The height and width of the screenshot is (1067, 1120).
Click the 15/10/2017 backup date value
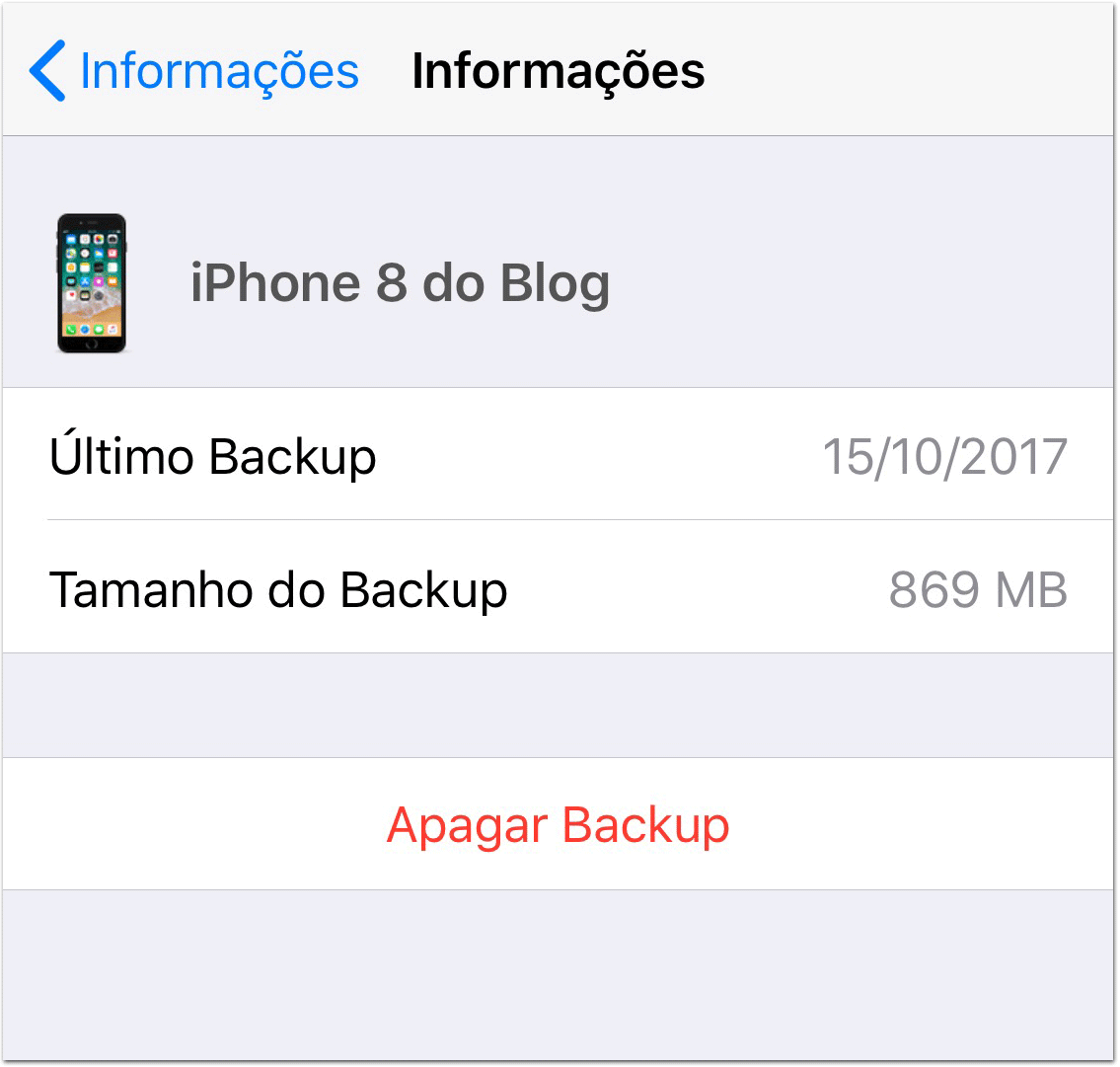coord(944,457)
